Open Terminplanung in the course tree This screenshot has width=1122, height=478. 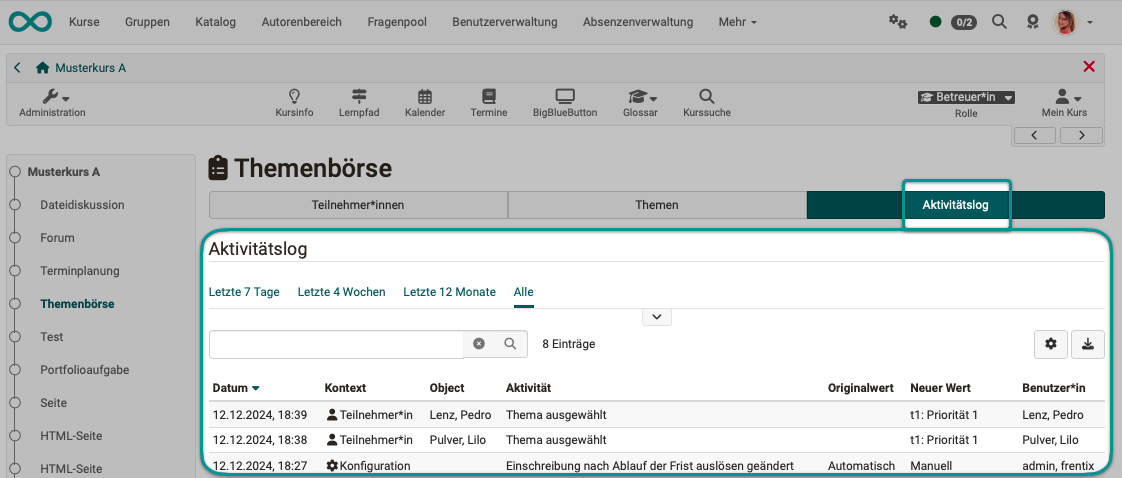(79, 271)
